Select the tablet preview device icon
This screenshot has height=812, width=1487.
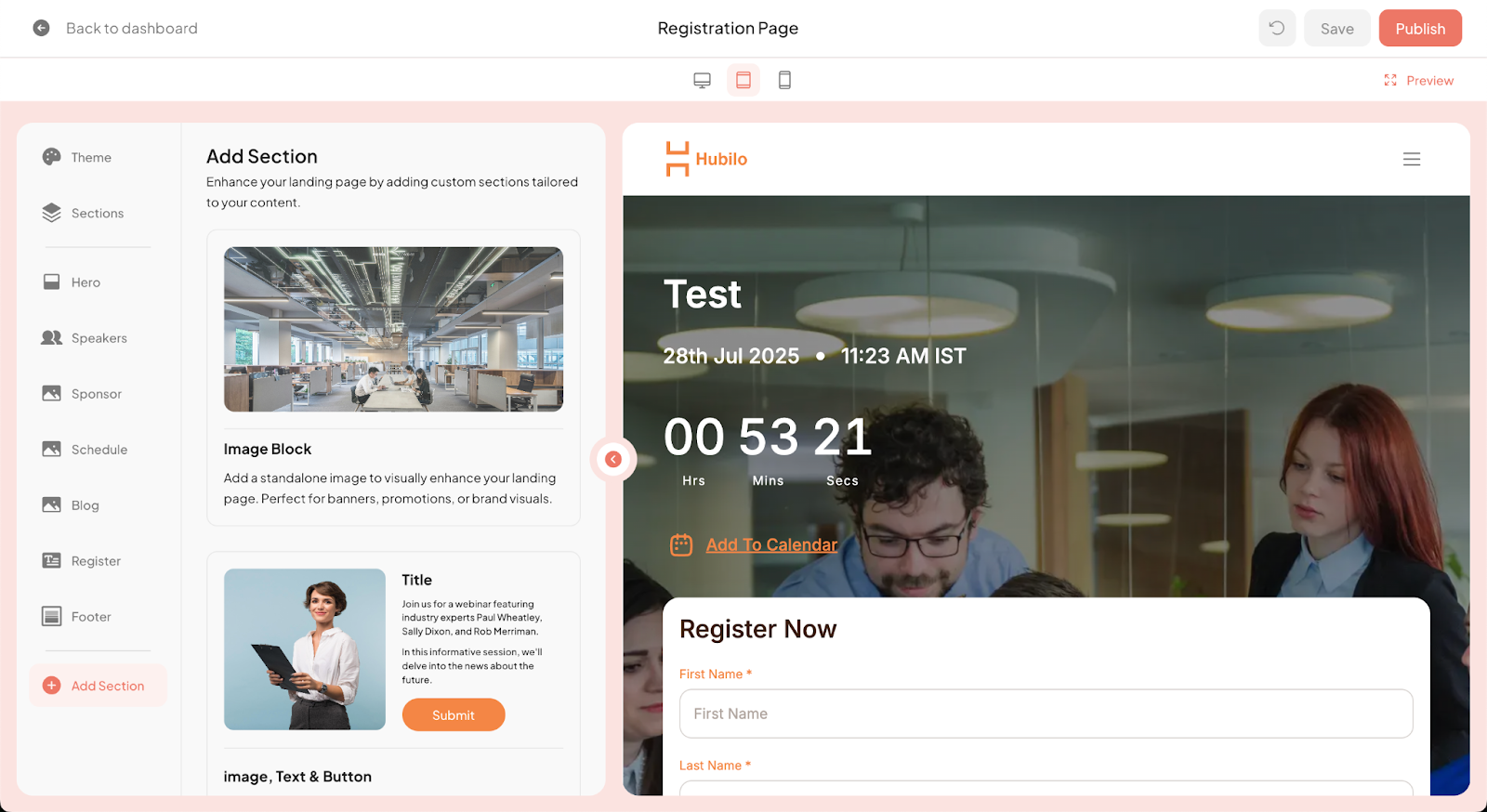743,80
